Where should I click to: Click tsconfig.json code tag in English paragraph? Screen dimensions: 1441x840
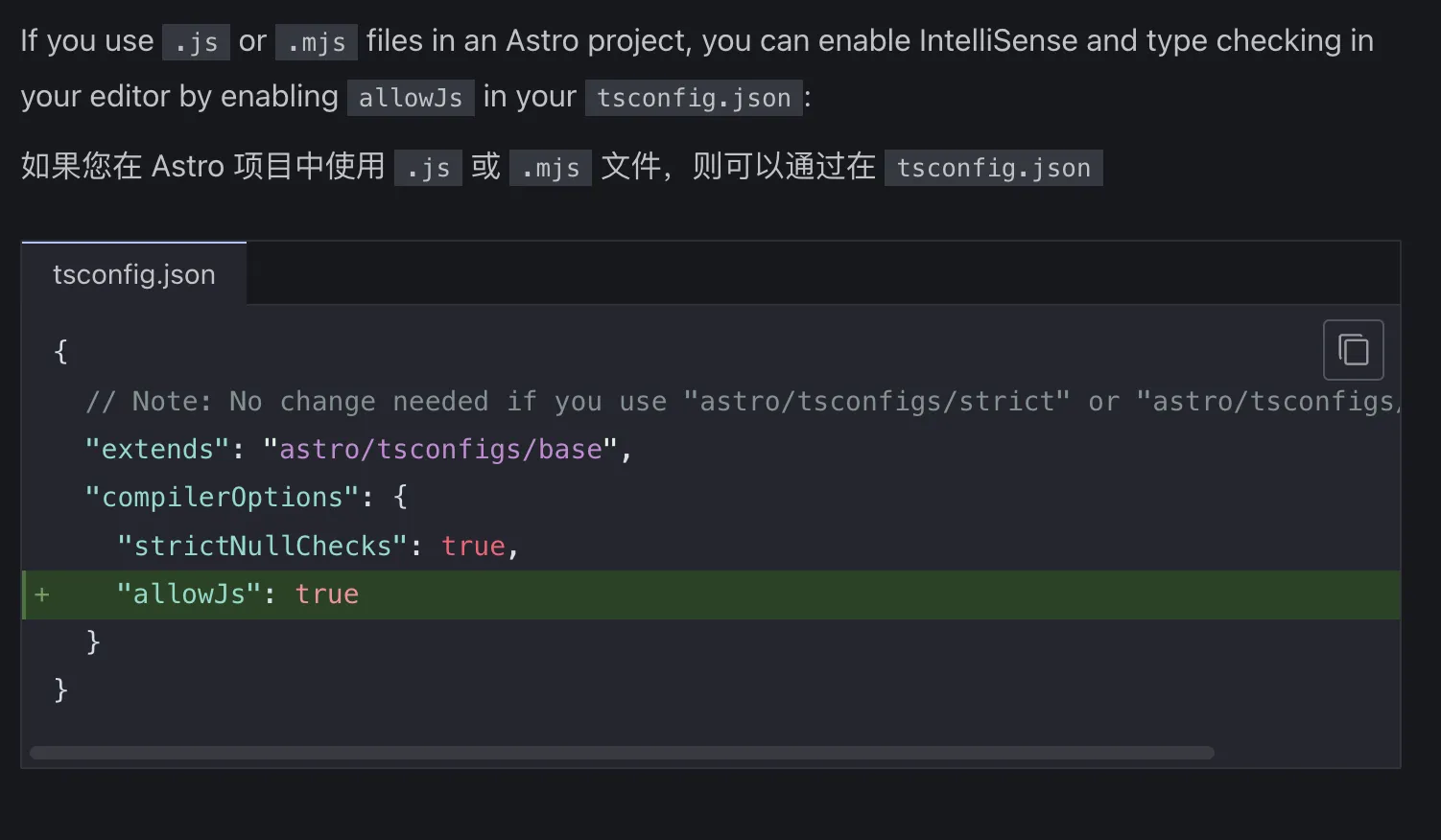pyautogui.click(x=694, y=98)
